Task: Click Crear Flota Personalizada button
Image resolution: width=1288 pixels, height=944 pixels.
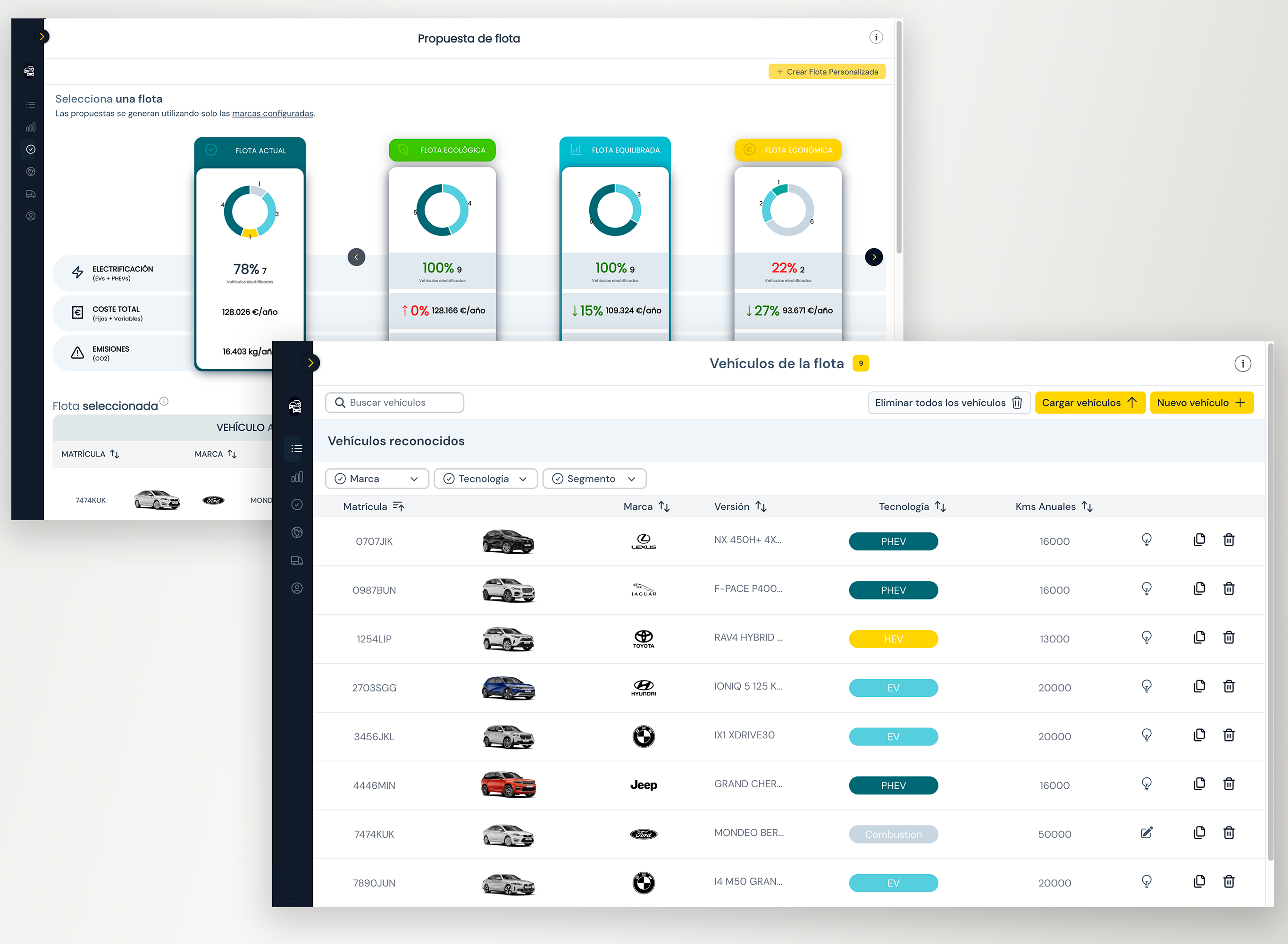Action: click(x=827, y=72)
